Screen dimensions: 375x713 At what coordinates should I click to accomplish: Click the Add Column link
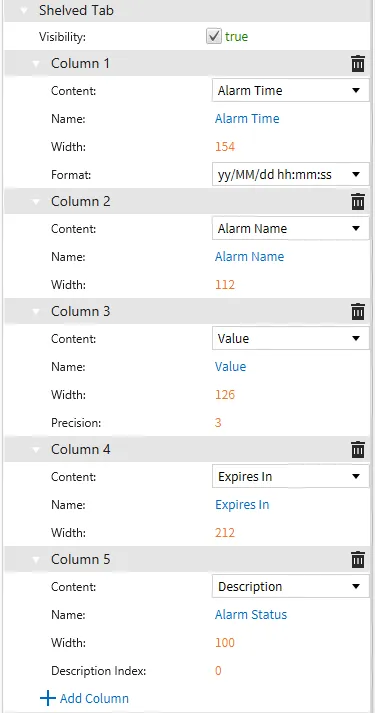point(94,698)
